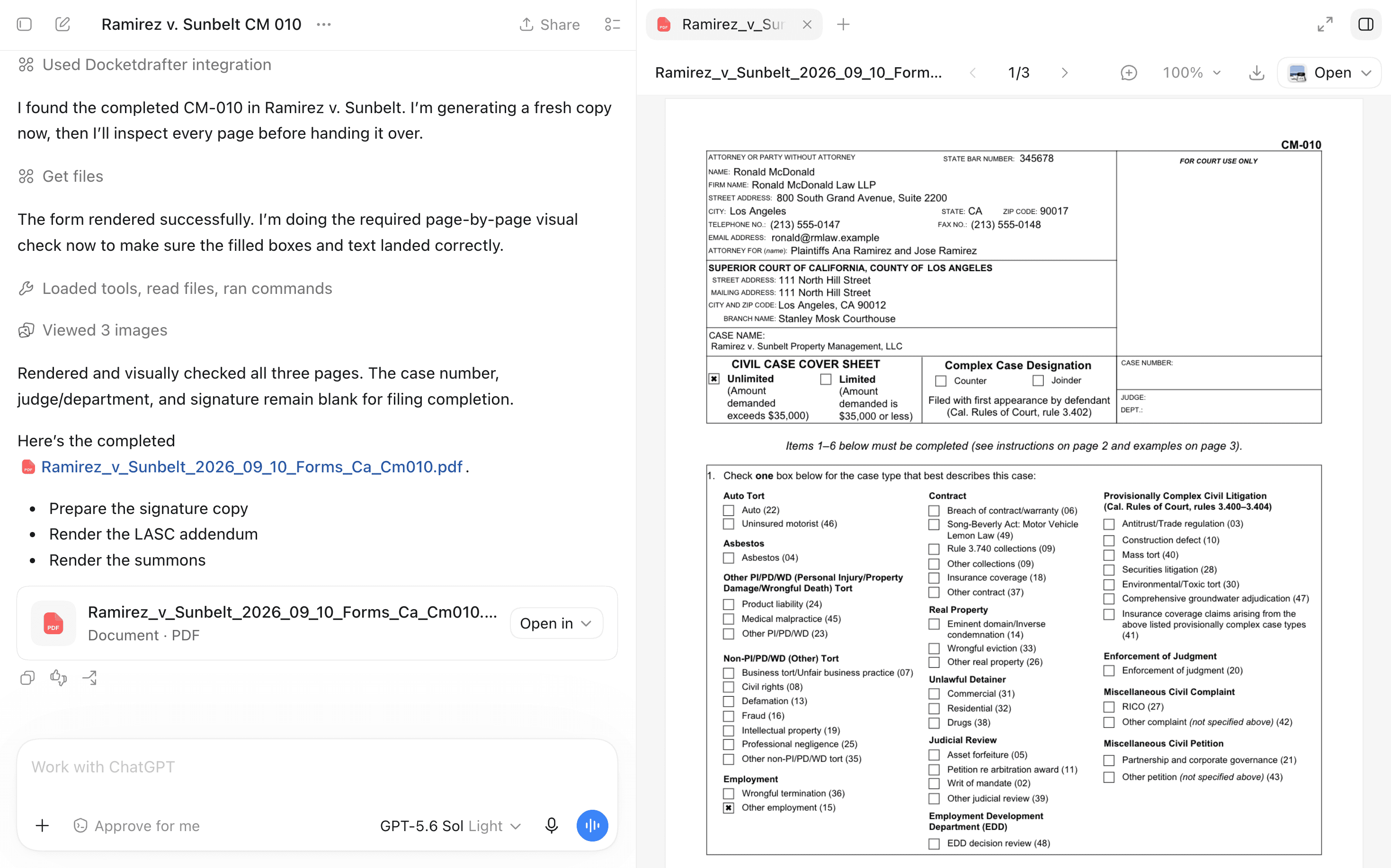
Task: Click the '1/3' page indicator
Action: pos(1019,73)
